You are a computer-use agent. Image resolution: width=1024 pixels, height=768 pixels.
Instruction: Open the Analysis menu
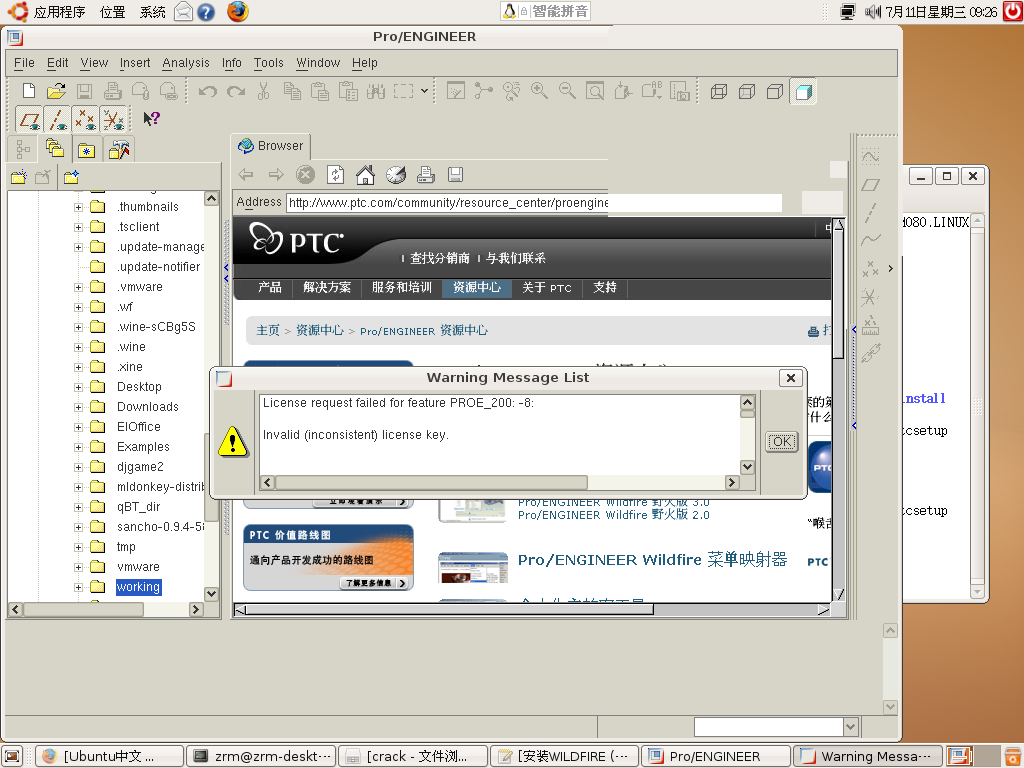coord(186,63)
